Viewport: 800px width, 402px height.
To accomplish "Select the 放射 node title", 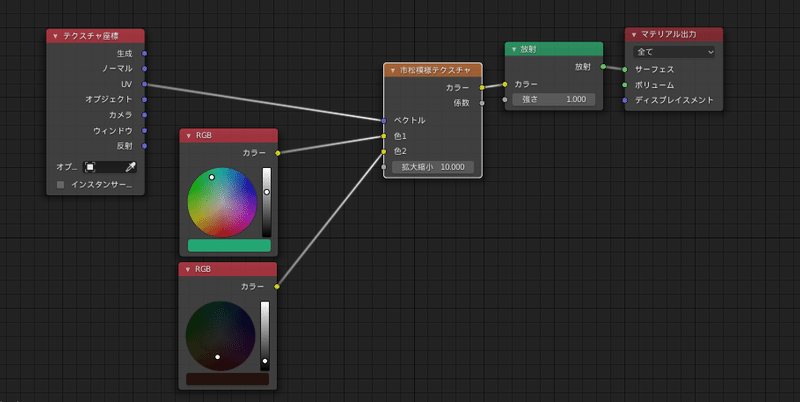I will [528, 49].
